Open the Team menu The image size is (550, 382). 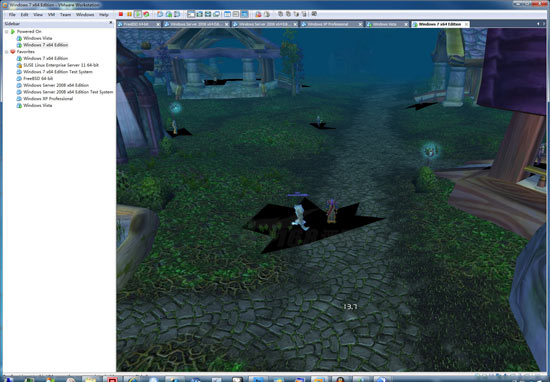[65, 15]
